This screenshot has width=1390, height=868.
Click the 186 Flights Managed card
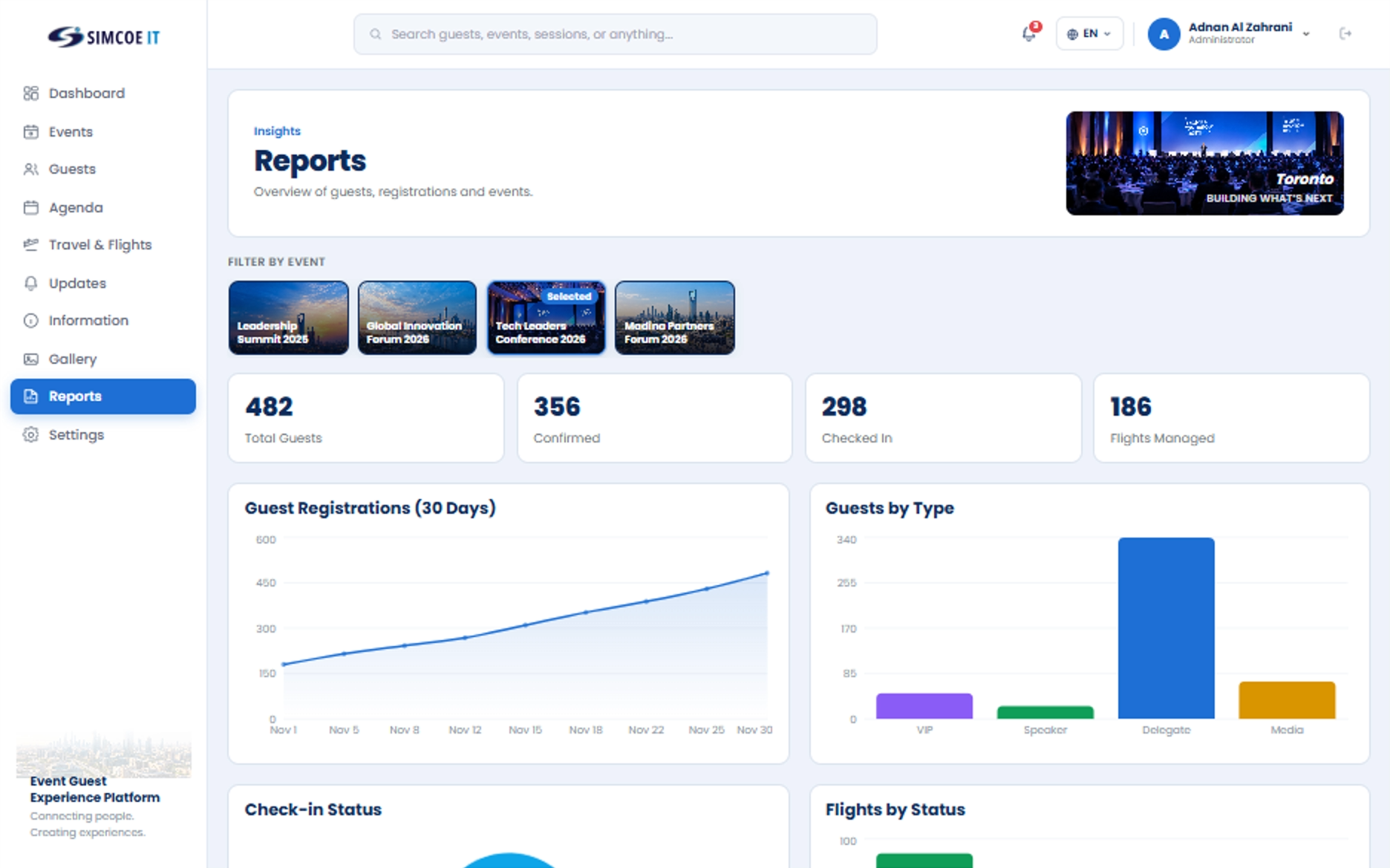(x=1231, y=418)
